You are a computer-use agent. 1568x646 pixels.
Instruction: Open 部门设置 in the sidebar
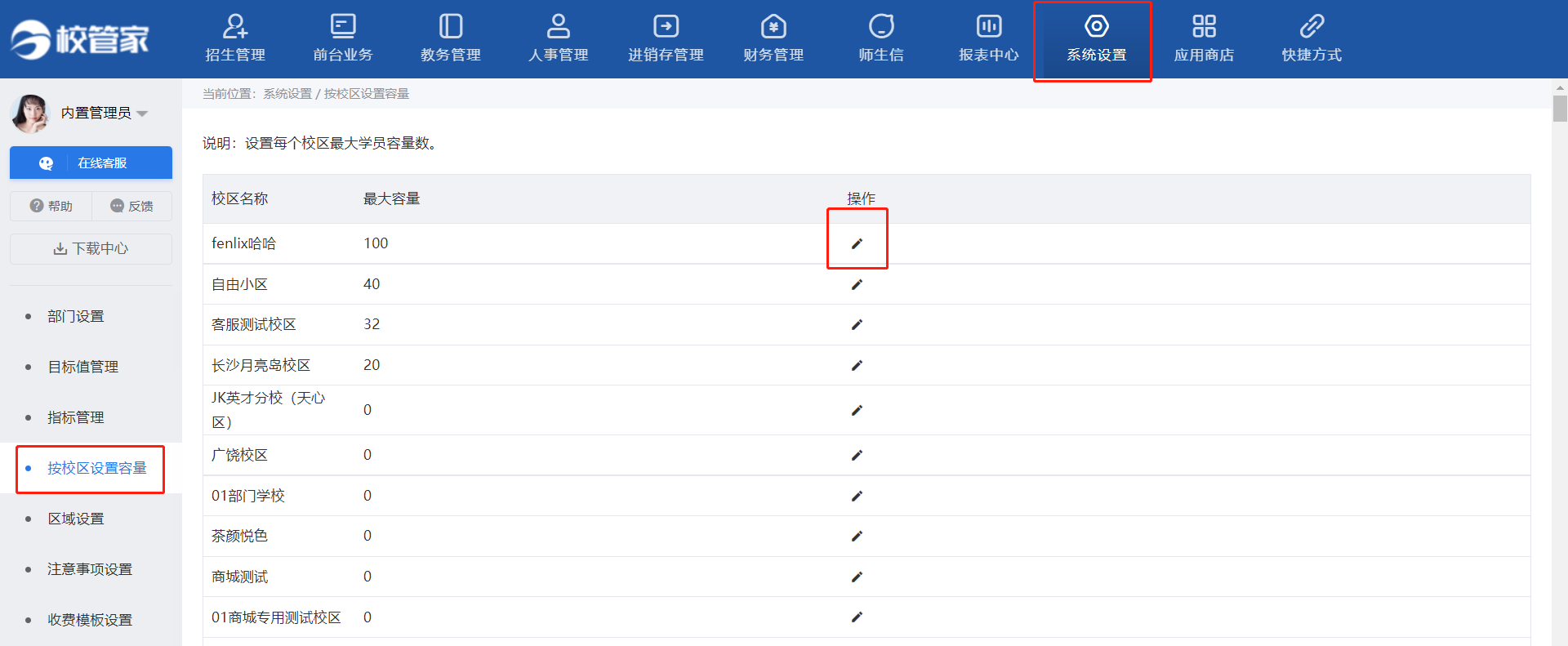pos(76,316)
